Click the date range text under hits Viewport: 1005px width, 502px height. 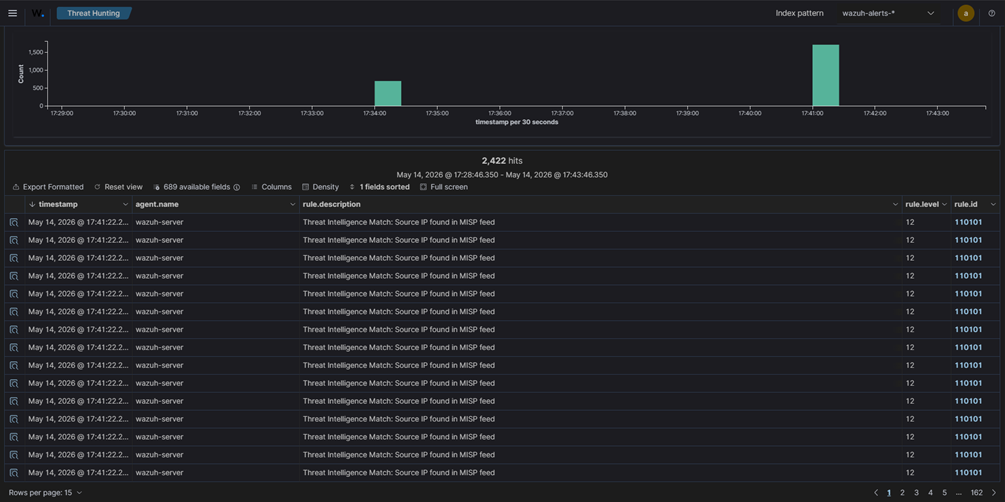[x=502, y=174]
